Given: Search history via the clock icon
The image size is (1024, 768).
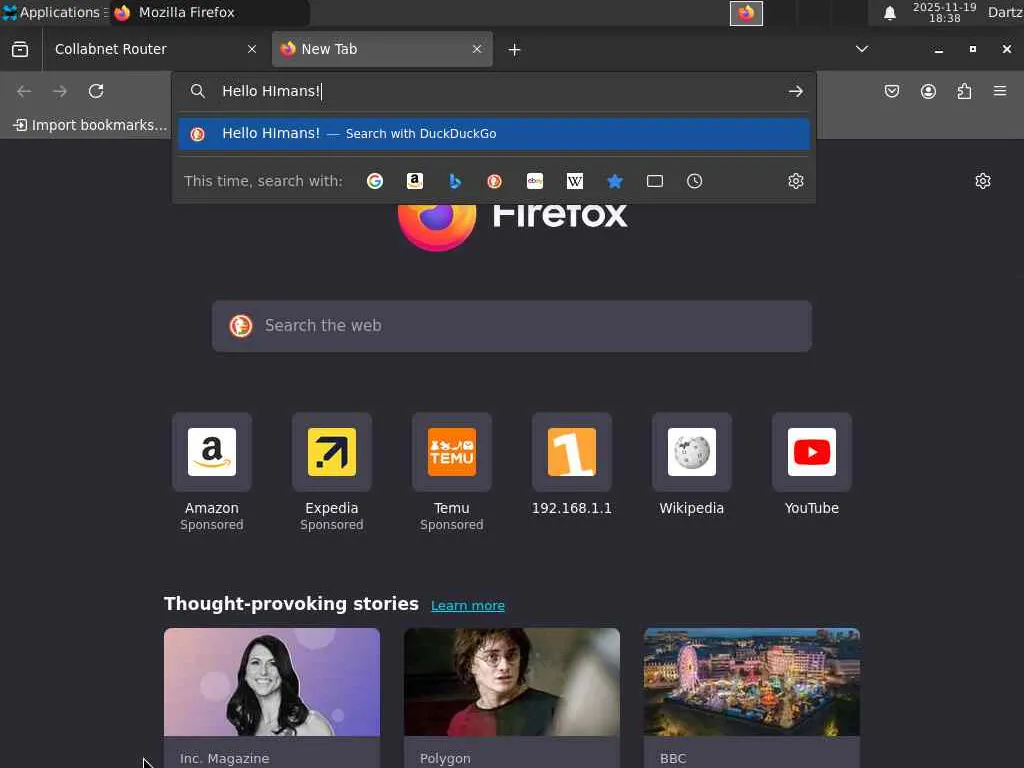Looking at the screenshot, I should pyautogui.click(x=694, y=181).
